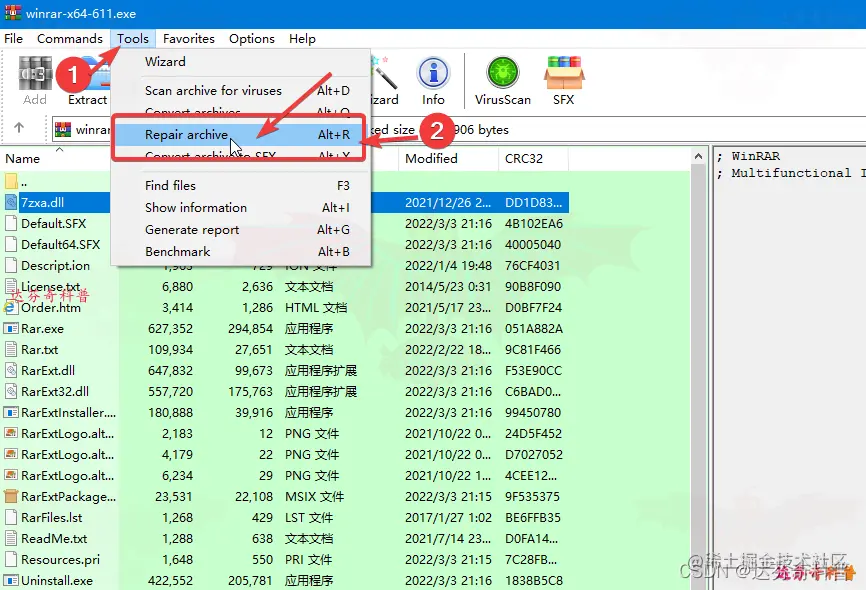Select Scan archive for viruses

(x=241, y=91)
